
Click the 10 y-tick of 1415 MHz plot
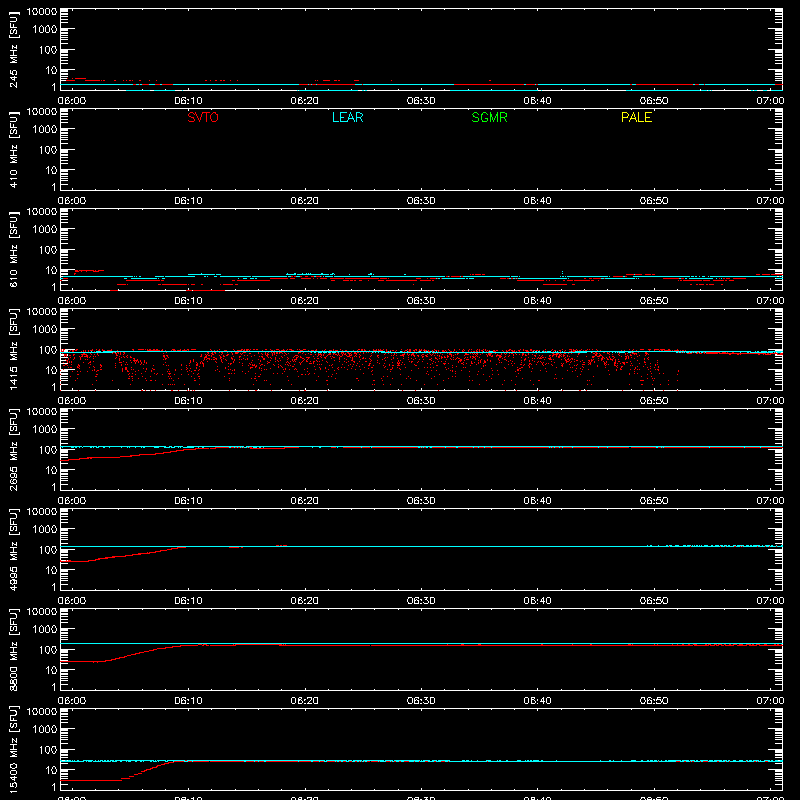point(51,370)
